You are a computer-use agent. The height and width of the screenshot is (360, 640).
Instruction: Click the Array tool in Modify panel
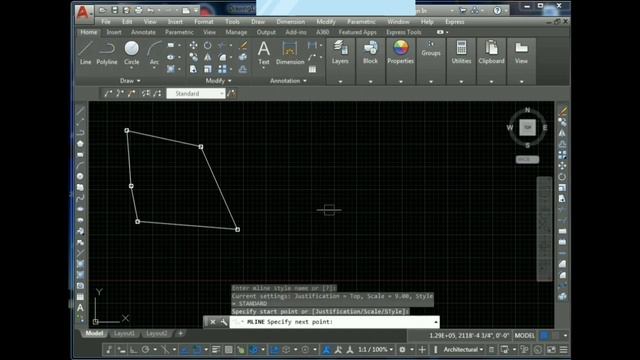tap(222, 69)
